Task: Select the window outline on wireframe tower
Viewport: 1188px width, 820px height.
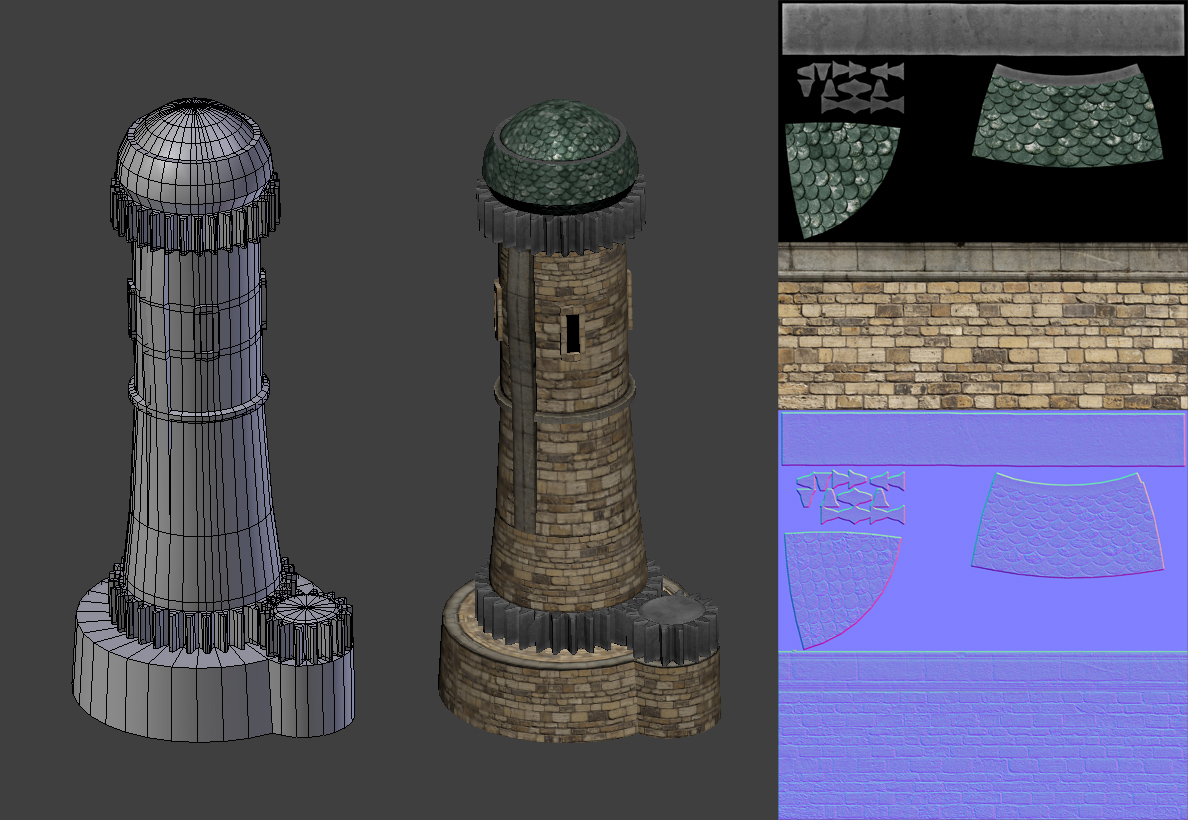Action: point(206,332)
